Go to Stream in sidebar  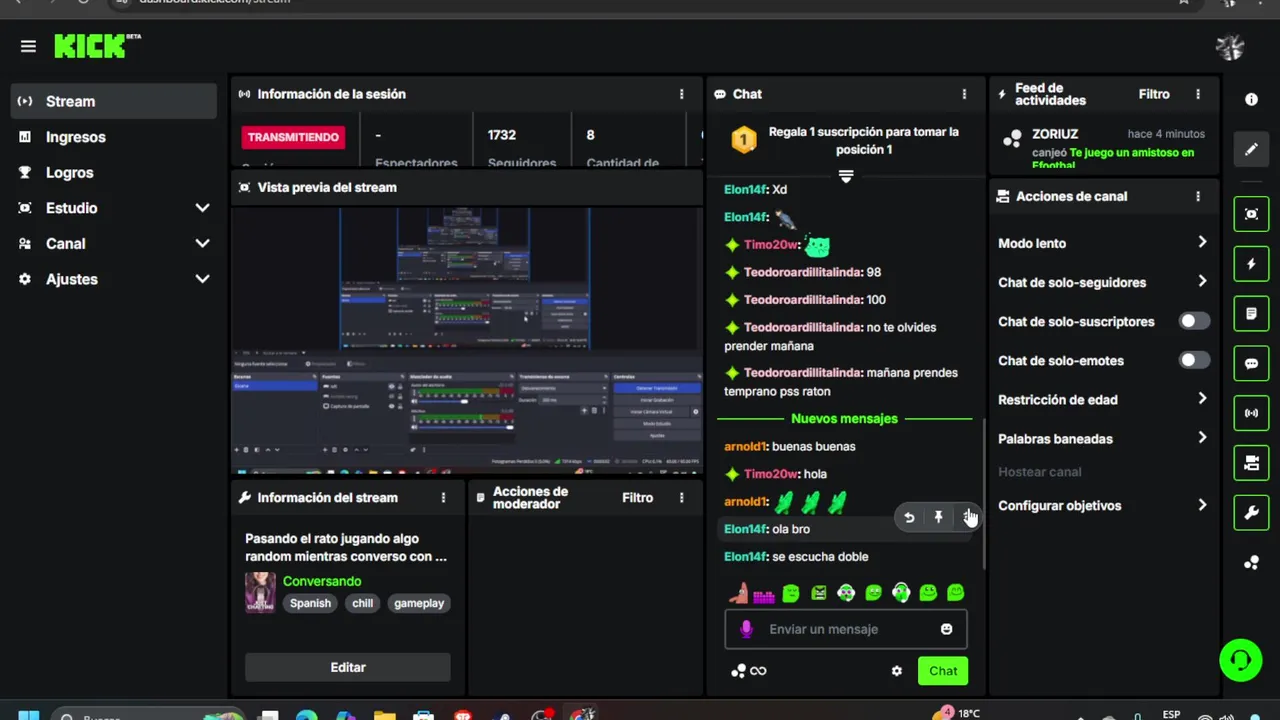coord(114,101)
